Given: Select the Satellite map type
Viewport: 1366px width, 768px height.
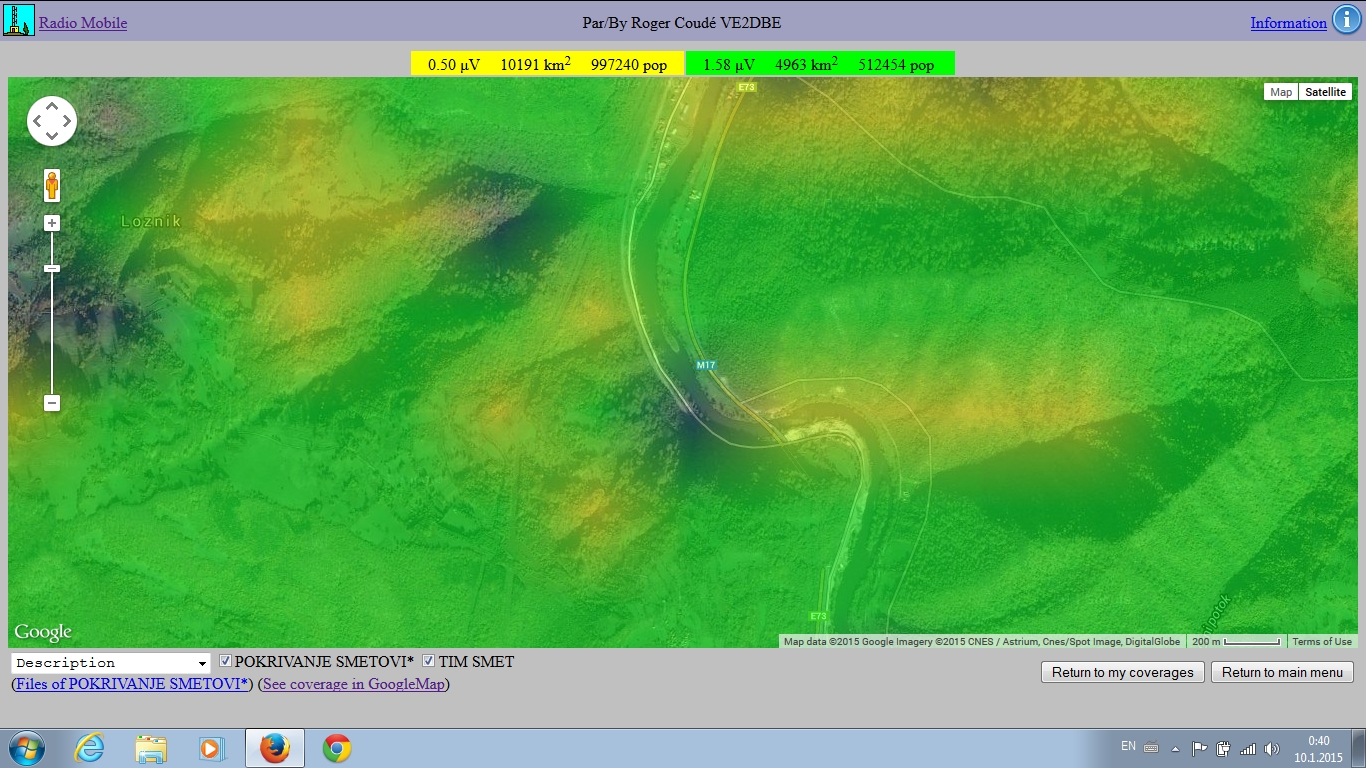Looking at the screenshot, I should (1325, 92).
